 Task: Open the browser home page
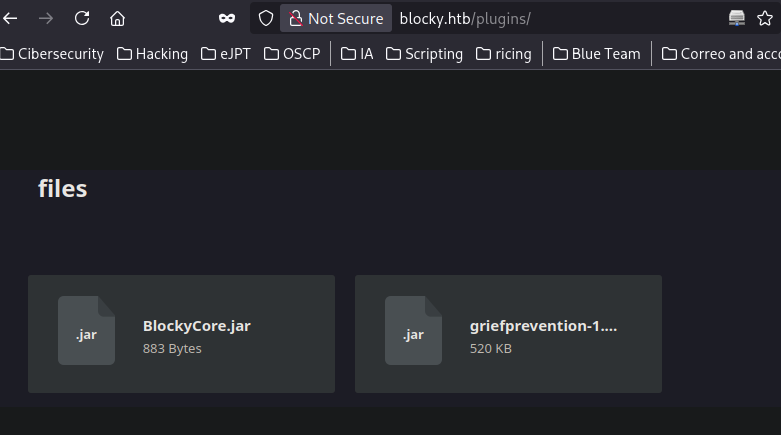pos(118,19)
